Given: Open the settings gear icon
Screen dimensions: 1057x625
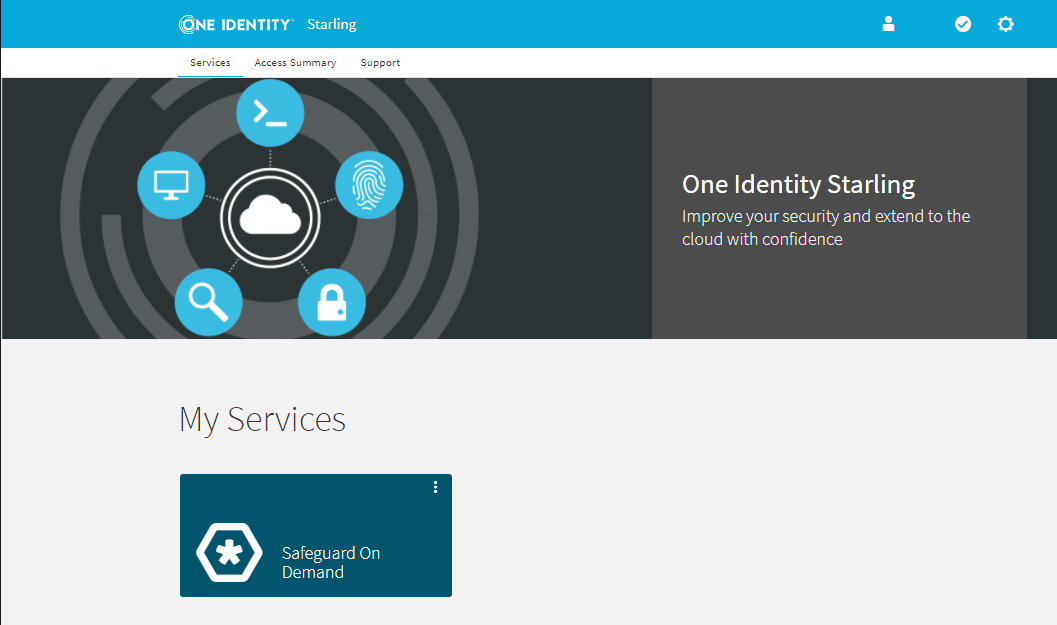Looking at the screenshot, I should [1005, 24].
